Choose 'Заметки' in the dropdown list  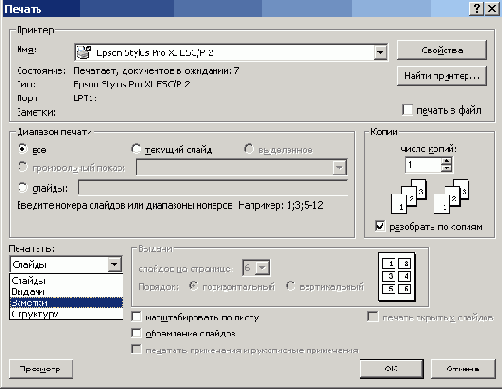click(66, 303)
